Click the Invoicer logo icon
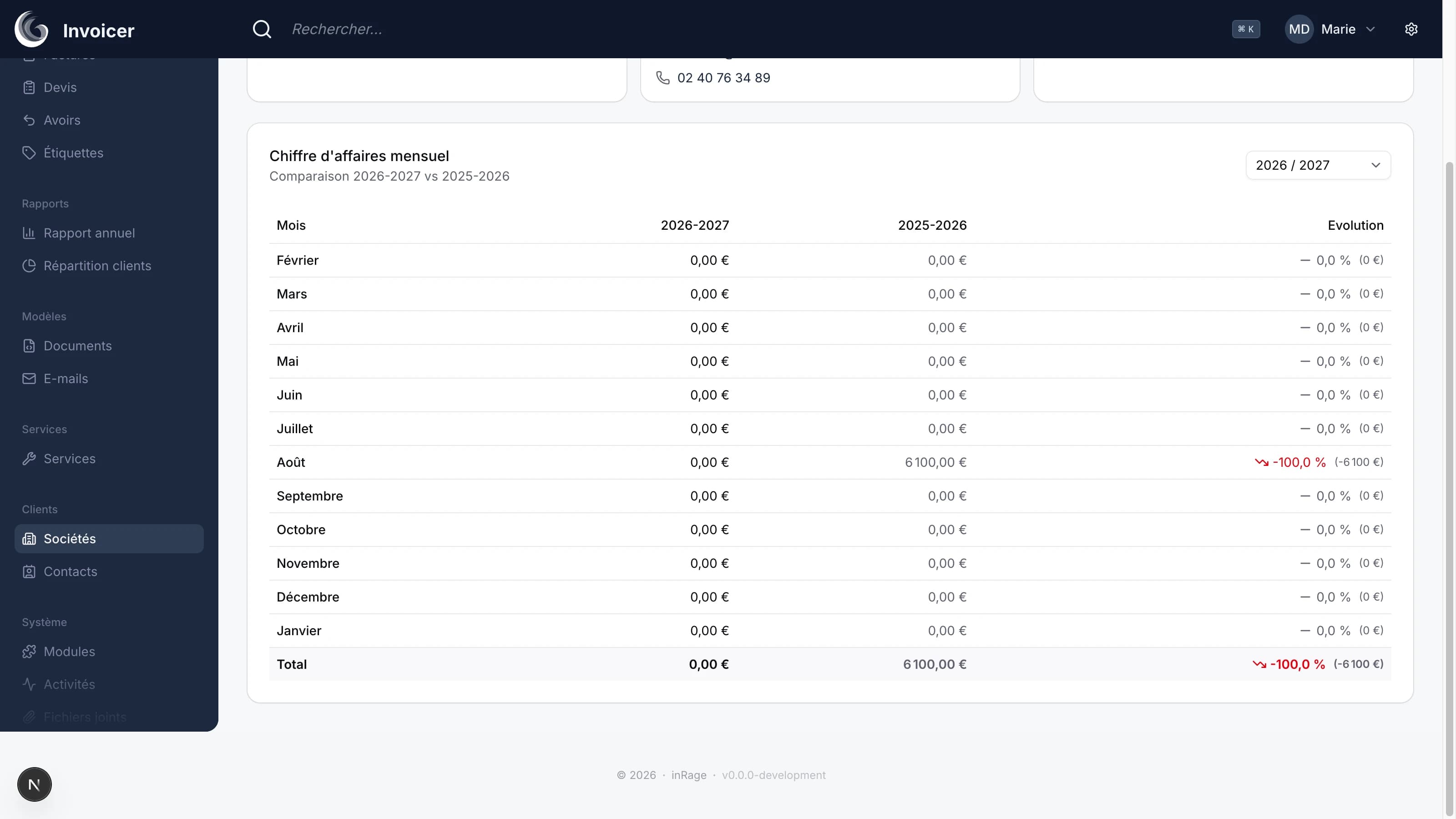Viewport: 1456px width, 819px height. click(x=32, y=30)
